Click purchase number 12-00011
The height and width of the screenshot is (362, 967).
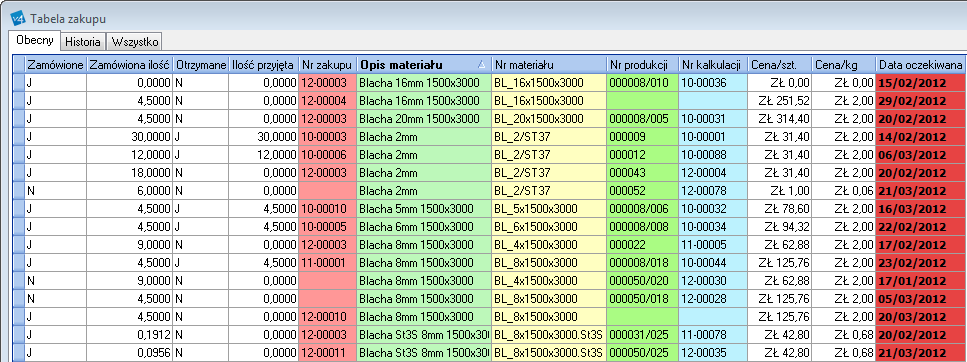327,352
